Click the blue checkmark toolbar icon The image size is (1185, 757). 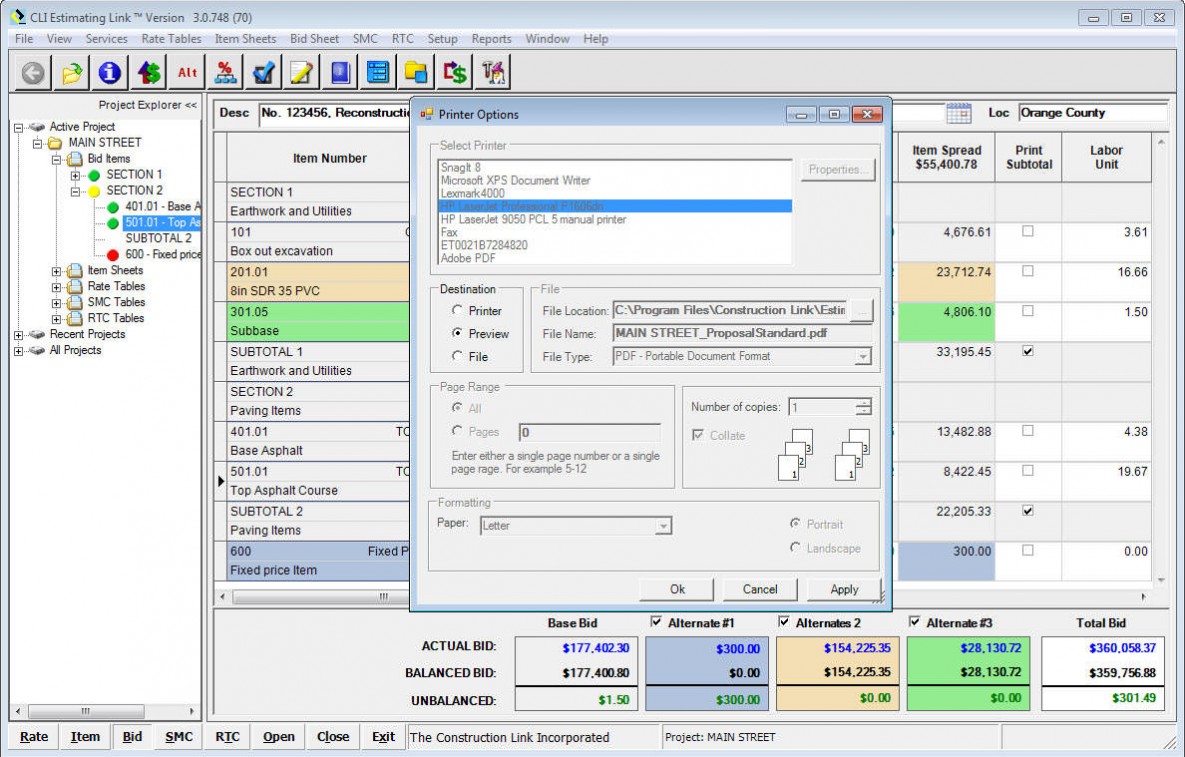pyautogui.click(x=264, y=73)
